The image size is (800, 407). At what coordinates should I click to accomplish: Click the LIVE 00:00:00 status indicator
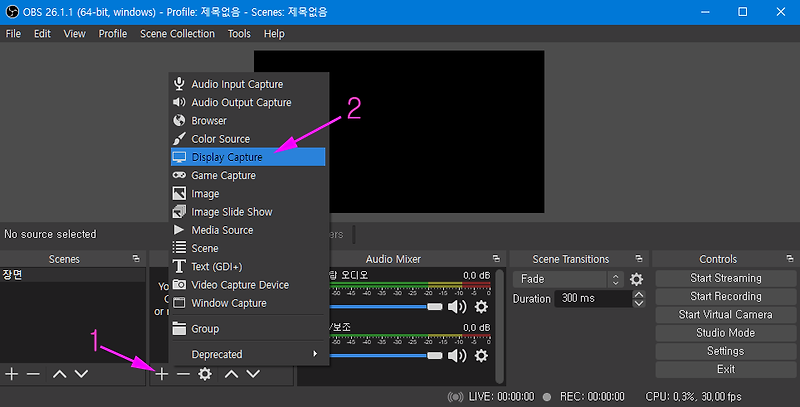click(491, 397)
